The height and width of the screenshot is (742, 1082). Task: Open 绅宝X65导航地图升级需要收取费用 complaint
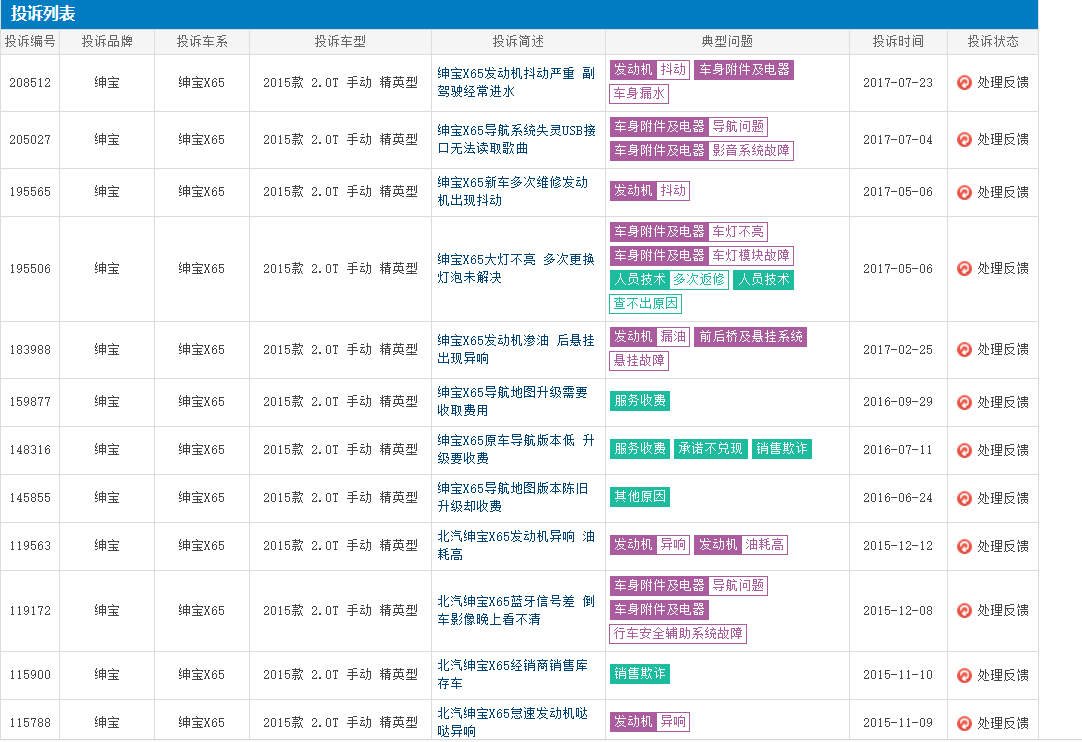[513, 401]
